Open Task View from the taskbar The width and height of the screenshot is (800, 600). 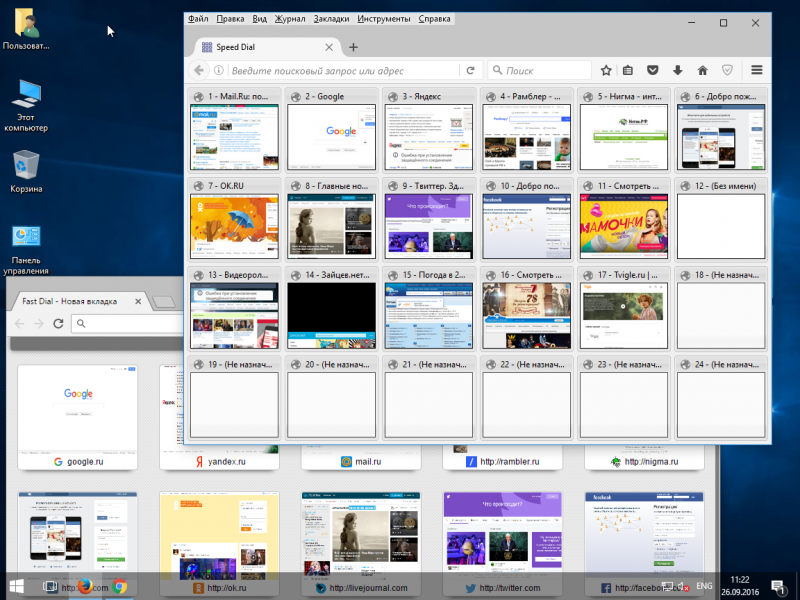pos(50,586)
